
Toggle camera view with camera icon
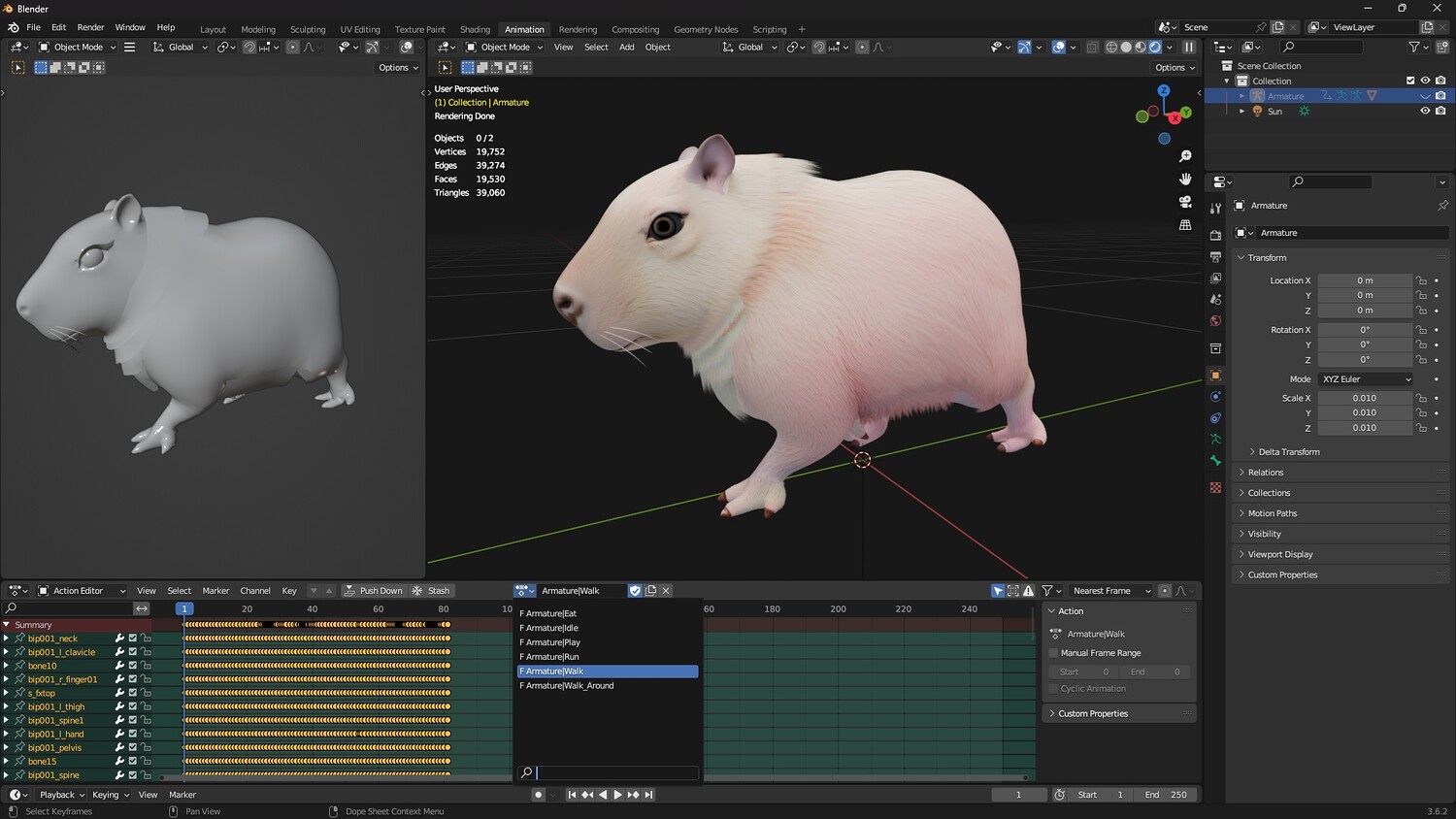tap(1185, 202)
